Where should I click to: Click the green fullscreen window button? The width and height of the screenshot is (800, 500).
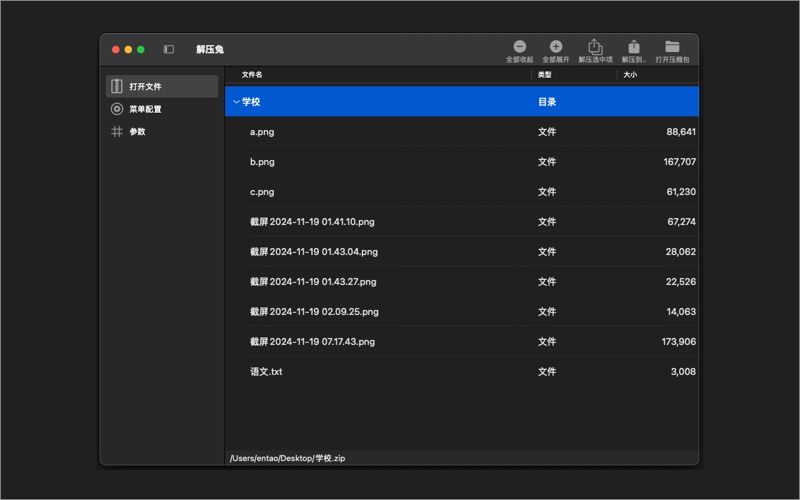pyautogui.click(x=141, y=49)
